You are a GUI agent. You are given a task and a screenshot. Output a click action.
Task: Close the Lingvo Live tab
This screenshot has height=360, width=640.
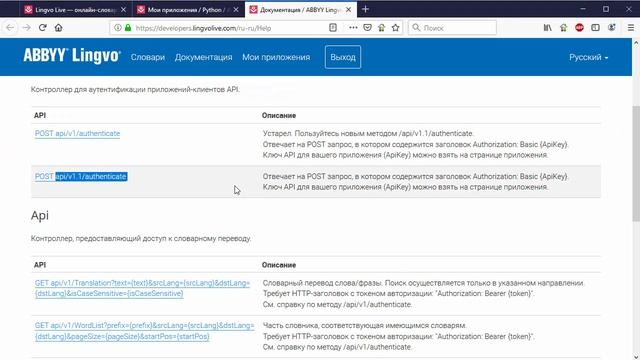click(123, 9)
